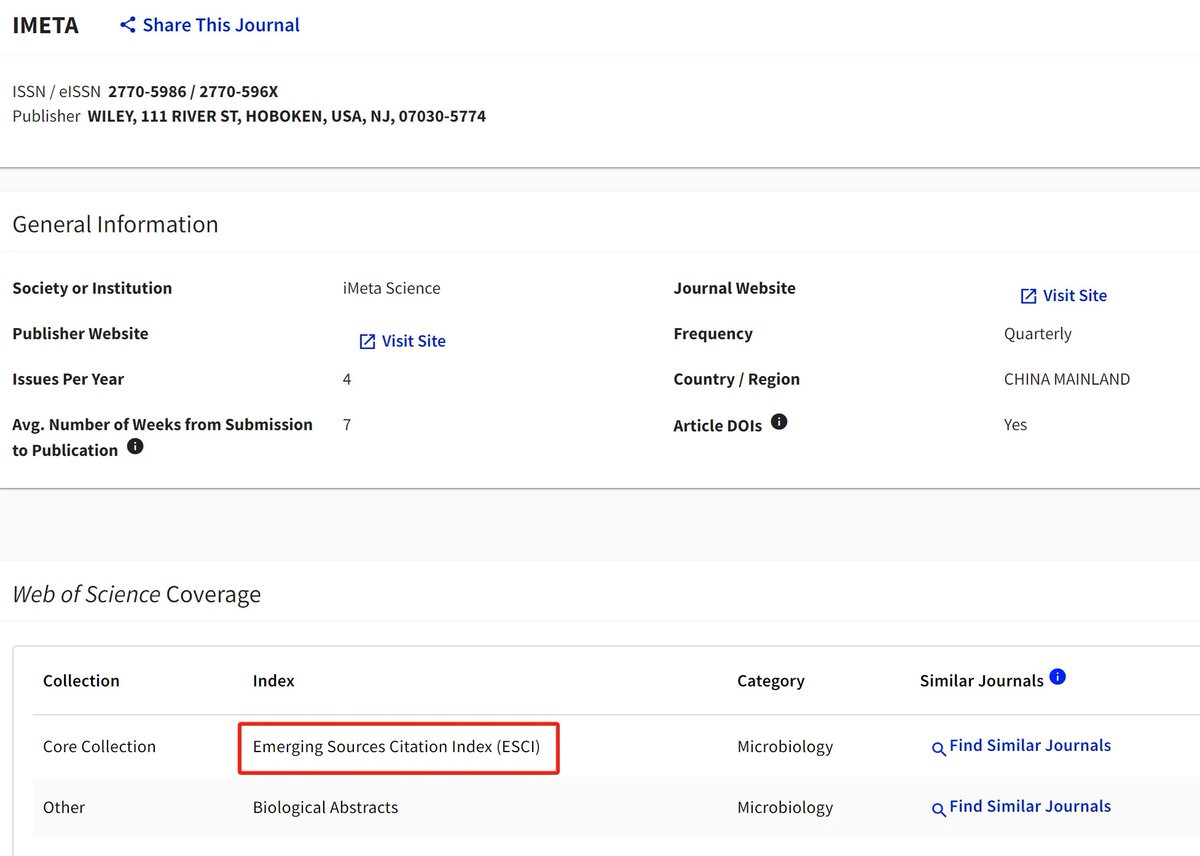The height and width of the screenshot is (856, 1200).
Task: Show info for Avg. Weeks to Publication
Action: [135, 447]
